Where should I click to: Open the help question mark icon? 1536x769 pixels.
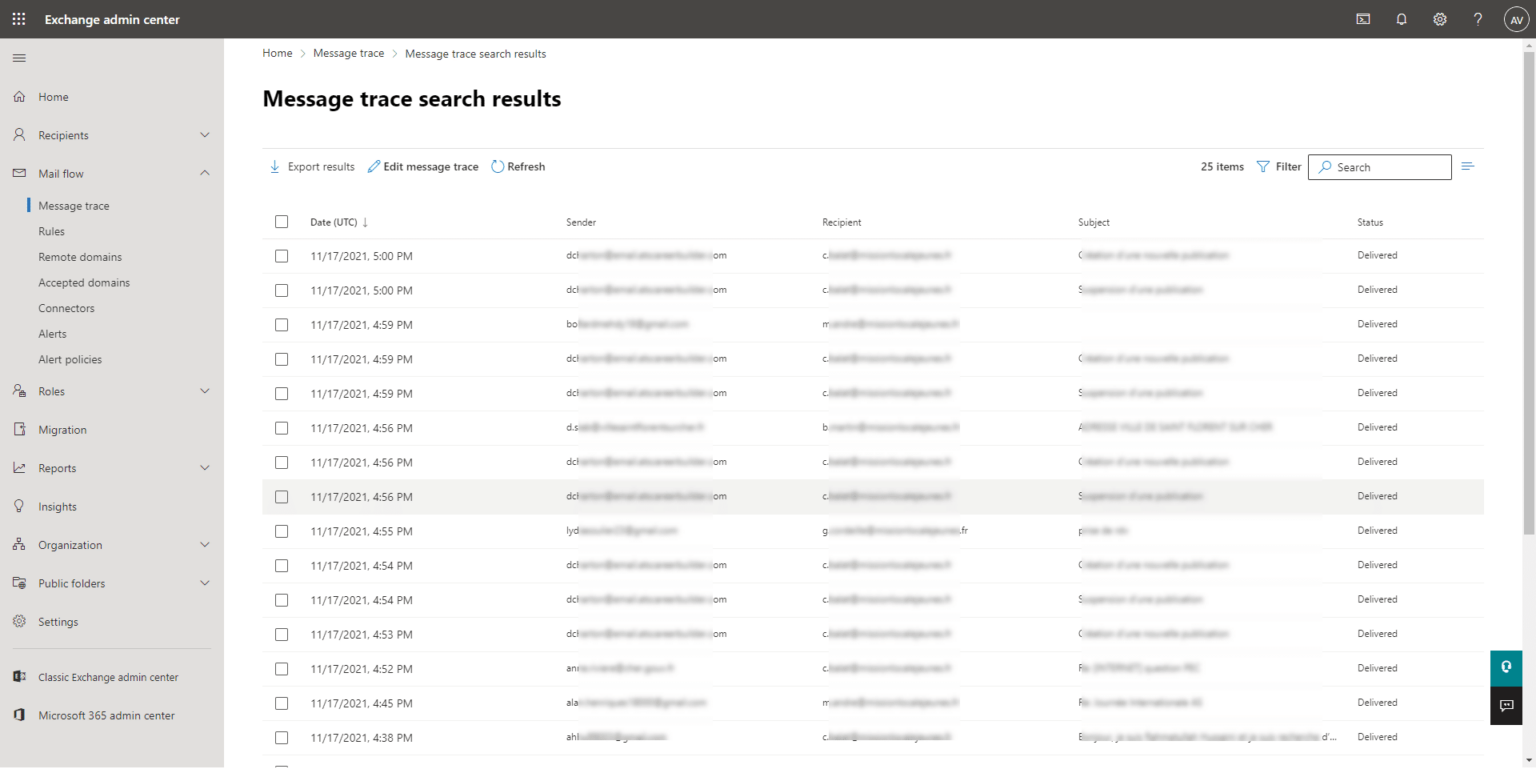(x=1478, y=19)
